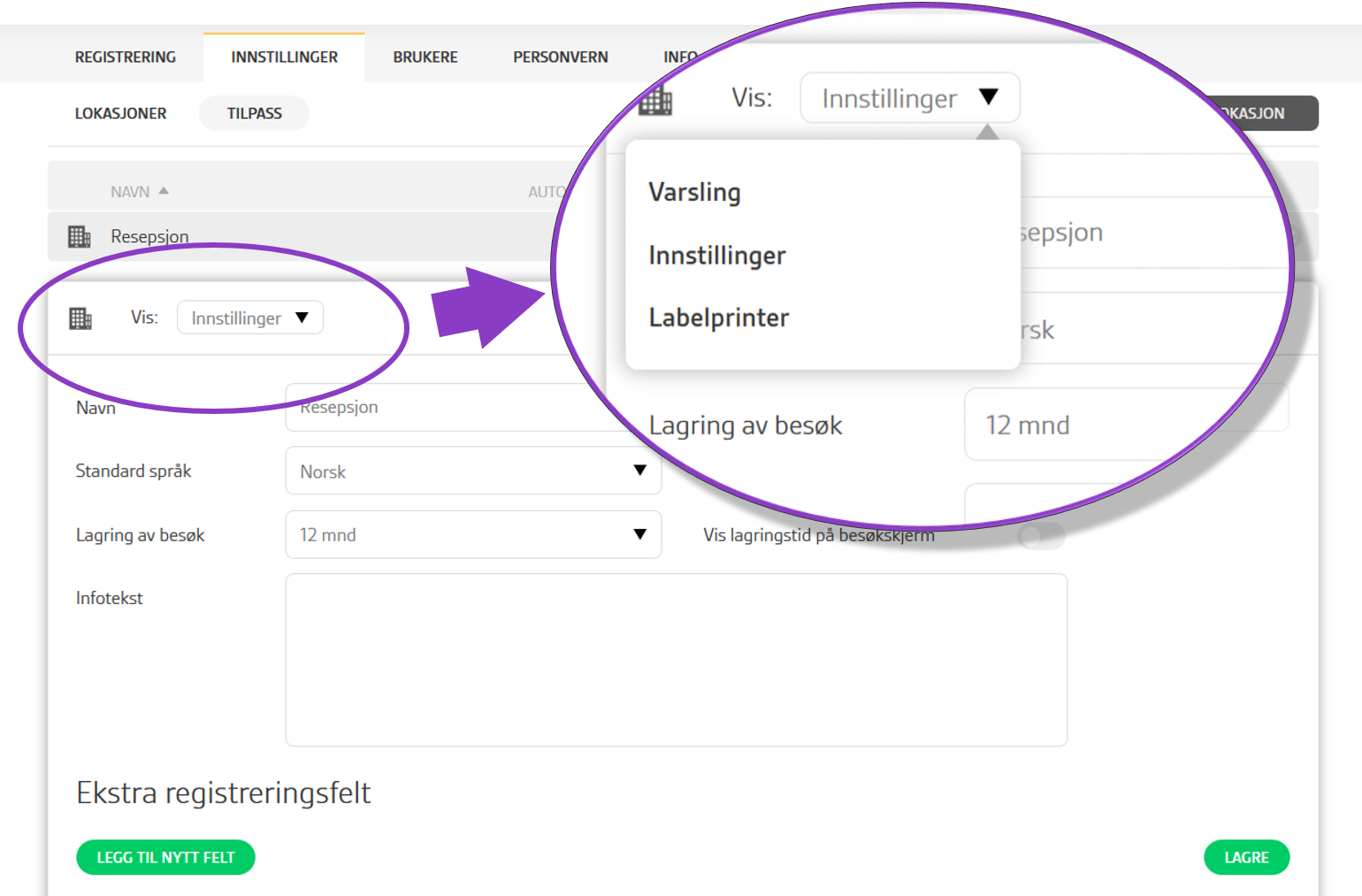Open the Standard språk dropdown showing Norsk
Screen dimensions: 1362x896
[x=473, y=471]
